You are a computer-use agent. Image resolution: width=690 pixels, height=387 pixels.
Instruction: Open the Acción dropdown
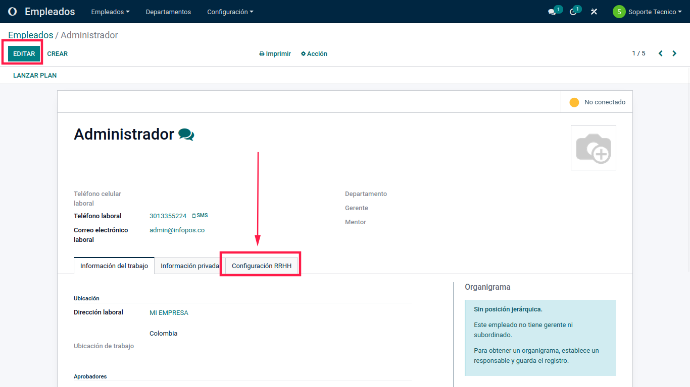coord(314,54)
